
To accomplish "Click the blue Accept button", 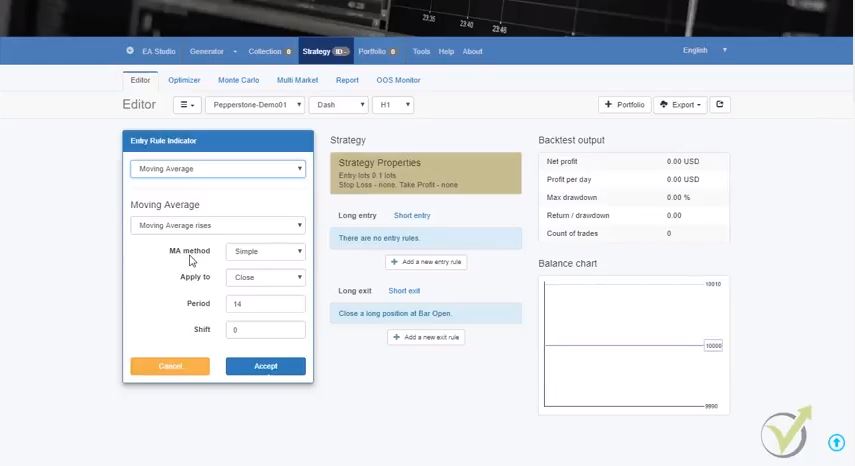I will pyautogui.click(x=266, y=366).
